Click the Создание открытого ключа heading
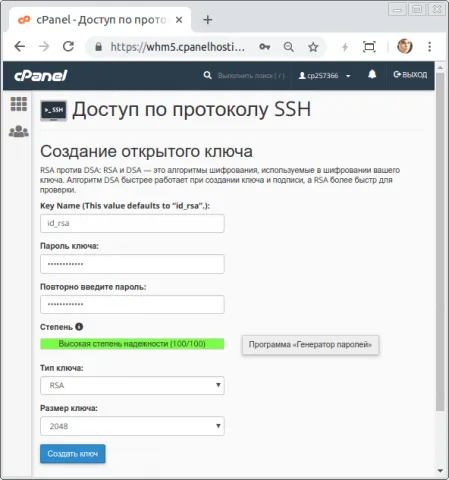 tap(146, 152)
